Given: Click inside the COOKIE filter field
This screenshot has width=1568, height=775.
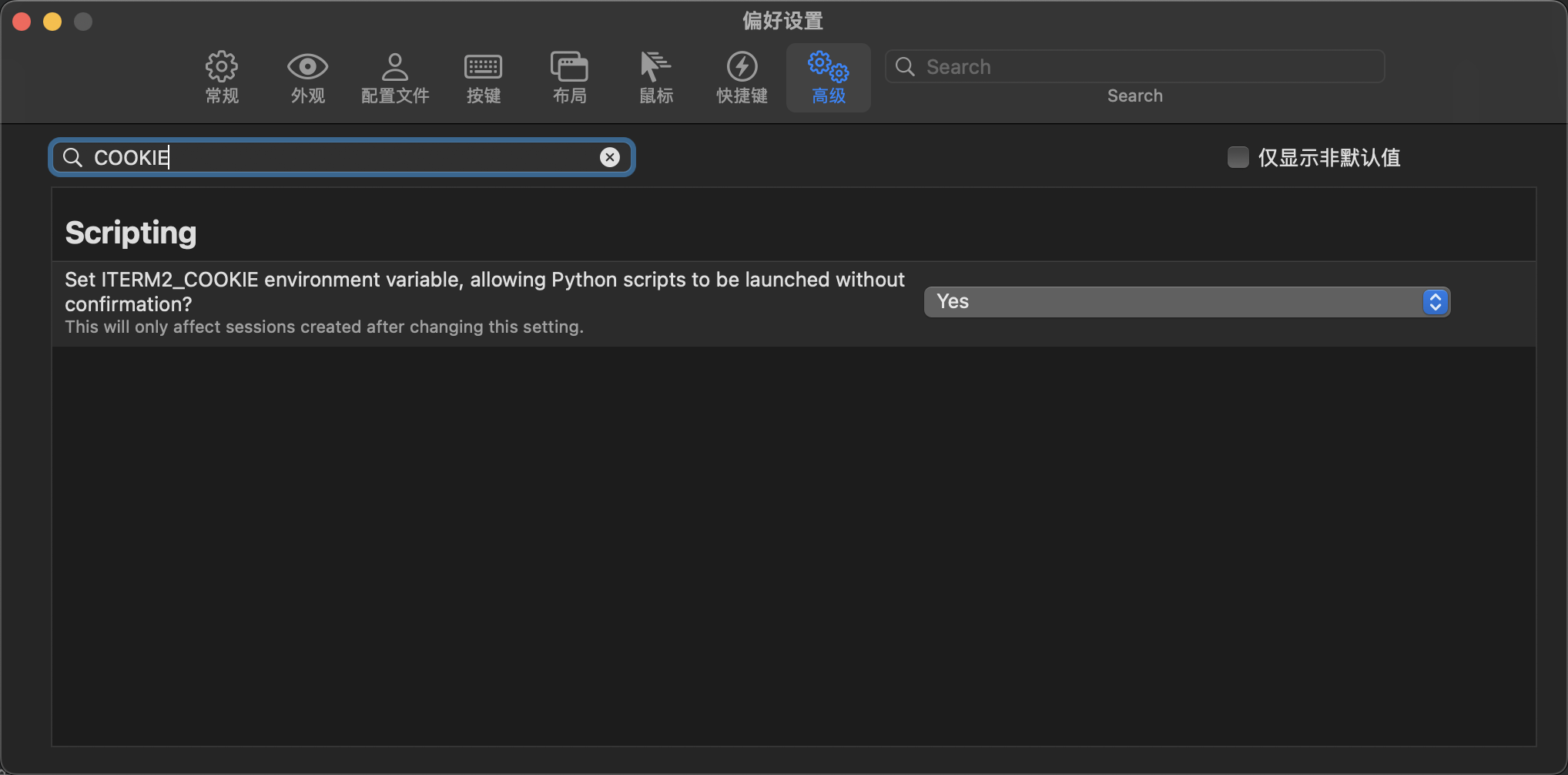Looking at the screenshot, I should [x=347, y=157].
